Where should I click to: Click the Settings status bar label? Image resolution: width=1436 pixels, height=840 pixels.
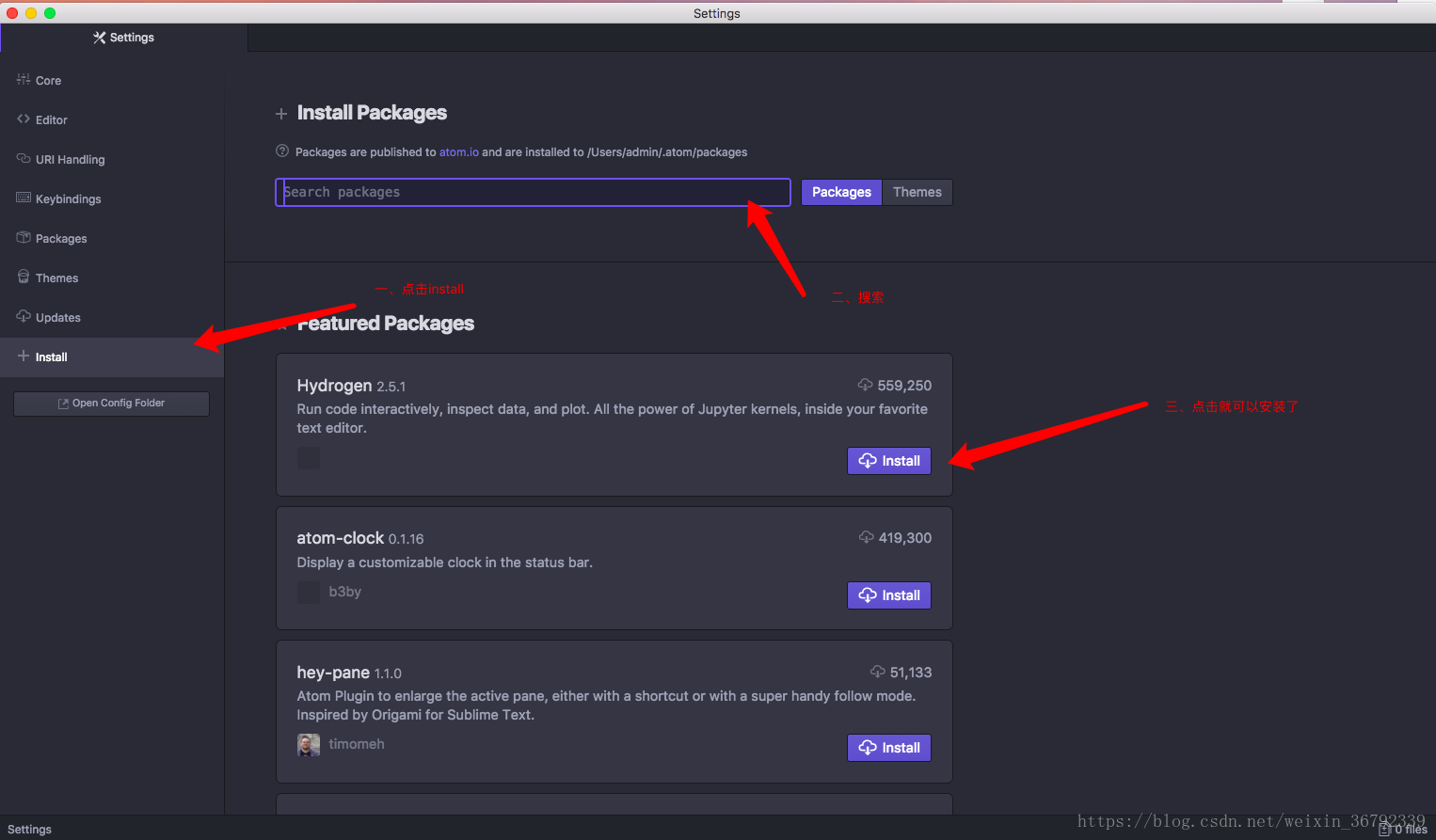29,830
